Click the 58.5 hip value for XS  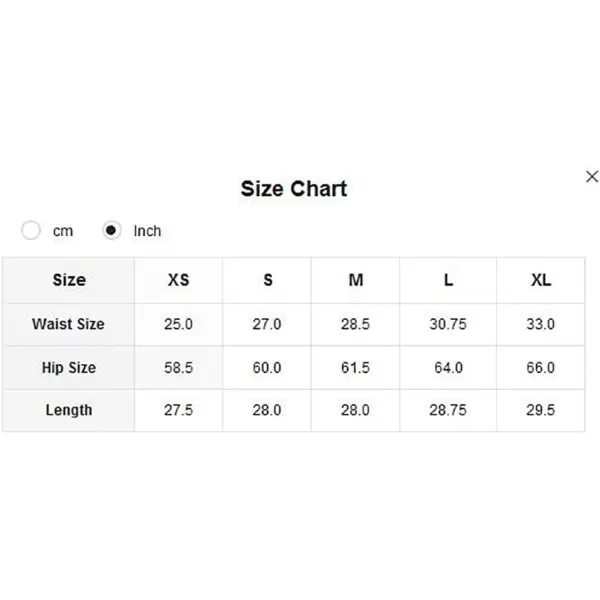click(x=178, y=368)
